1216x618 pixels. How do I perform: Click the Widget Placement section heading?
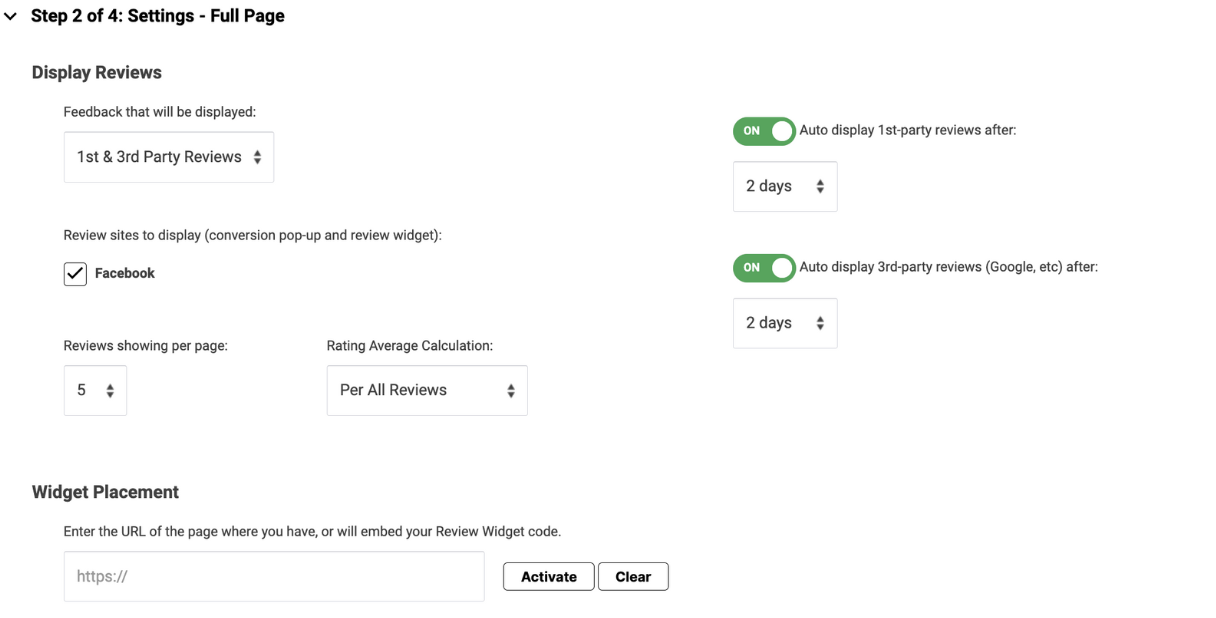(x=105, y=492)
